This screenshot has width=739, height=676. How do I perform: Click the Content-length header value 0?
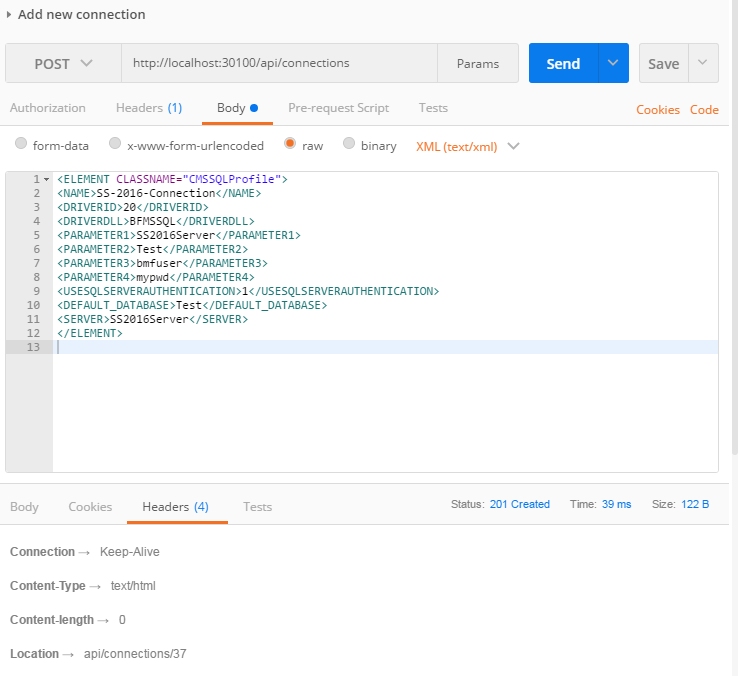click(x=122, y=619)
